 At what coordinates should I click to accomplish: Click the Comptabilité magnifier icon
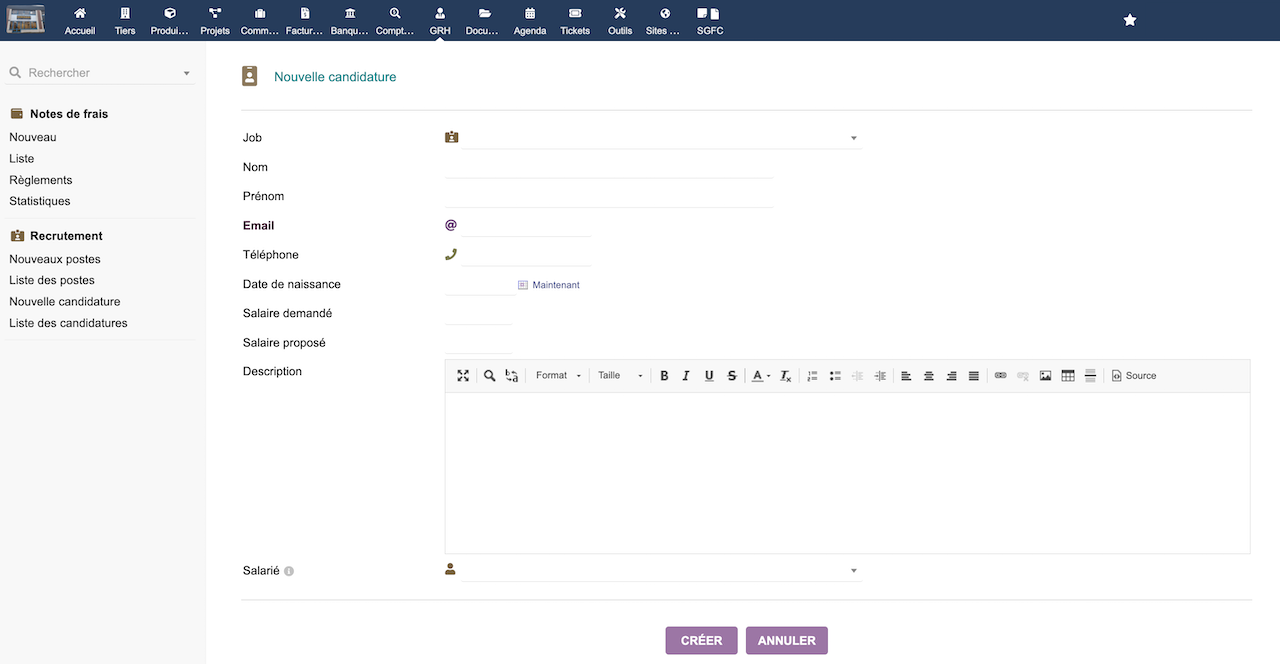click(x=395, y=14)
